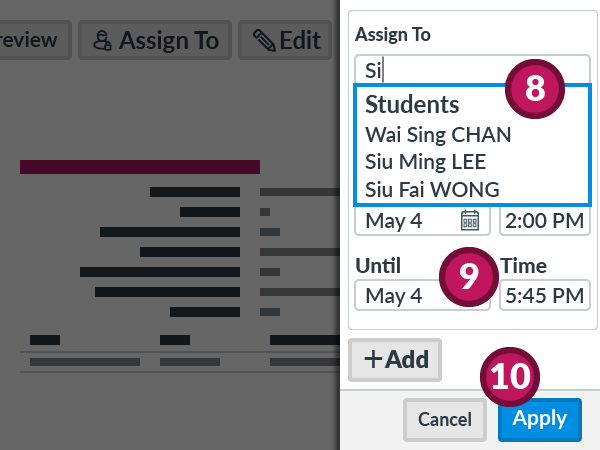Click the May 4 text in the upper date field

394,220
